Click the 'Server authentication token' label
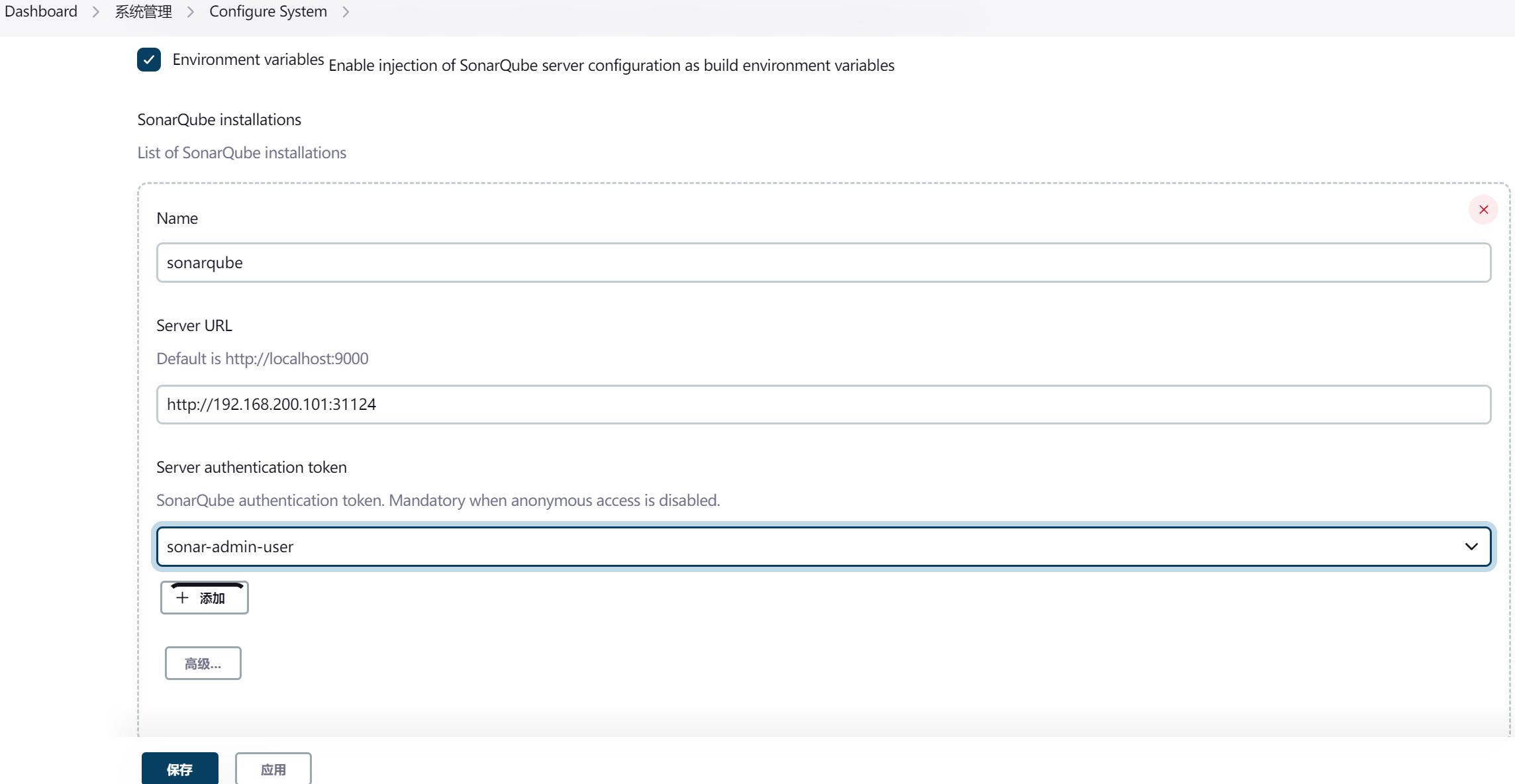This screenshot has height=784, width=1515. click(252, 467)
